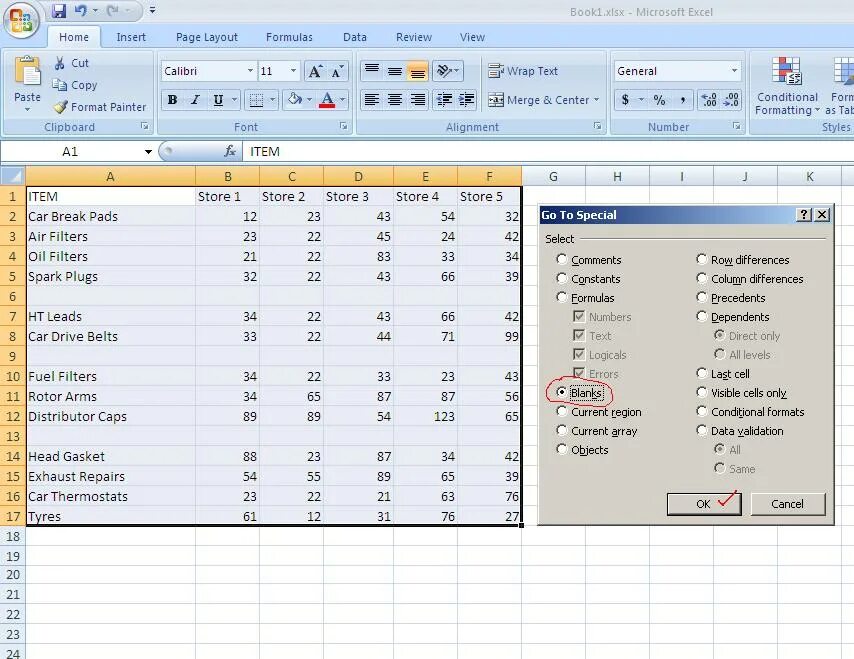Click the Select All corner button
The height and width of the screenshot is (659, 854).
[13, 176]
